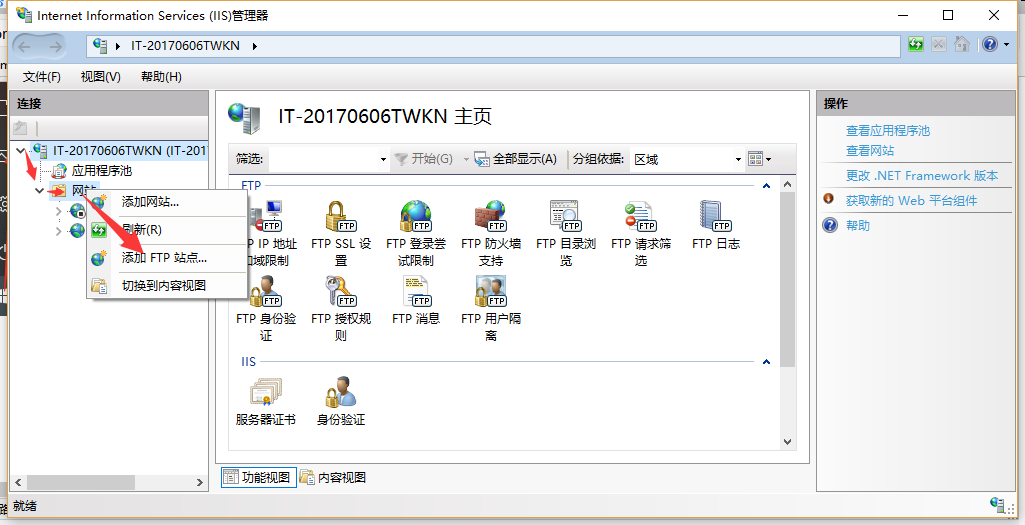Click the 全部显示(A) button

click(516, 159)
